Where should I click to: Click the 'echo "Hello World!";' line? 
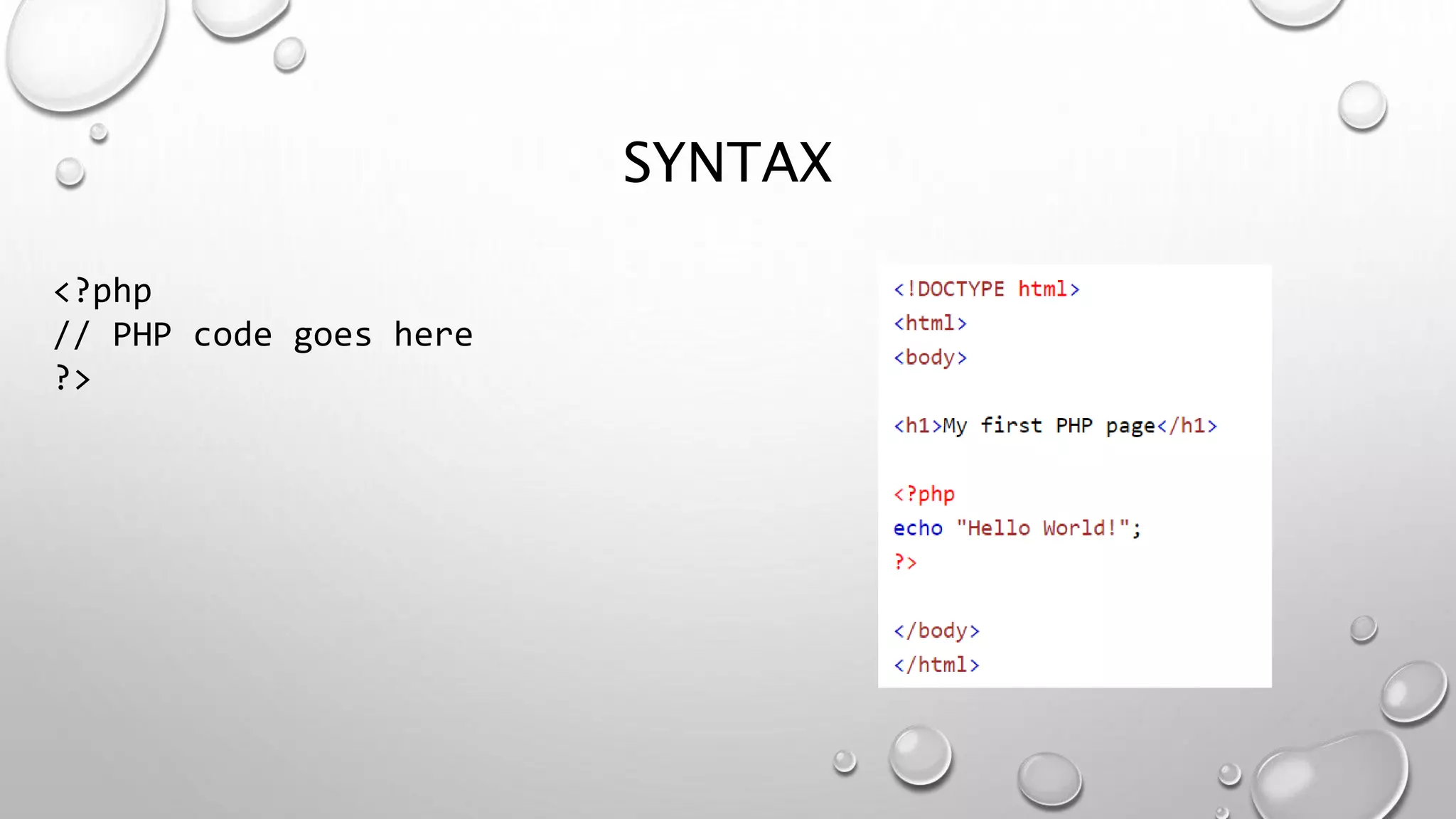1017,528
